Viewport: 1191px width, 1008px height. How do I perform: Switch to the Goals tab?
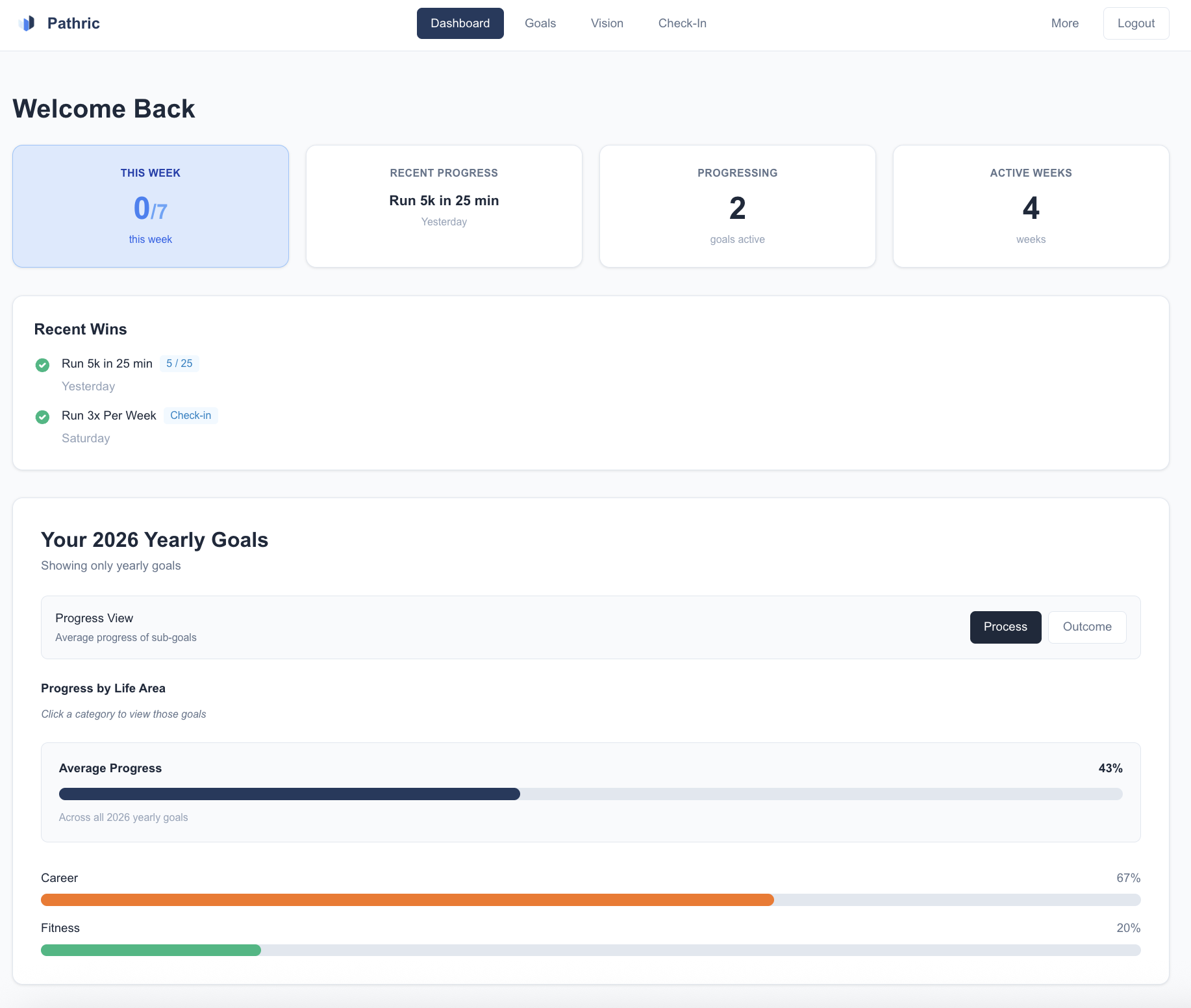point(540,23)
